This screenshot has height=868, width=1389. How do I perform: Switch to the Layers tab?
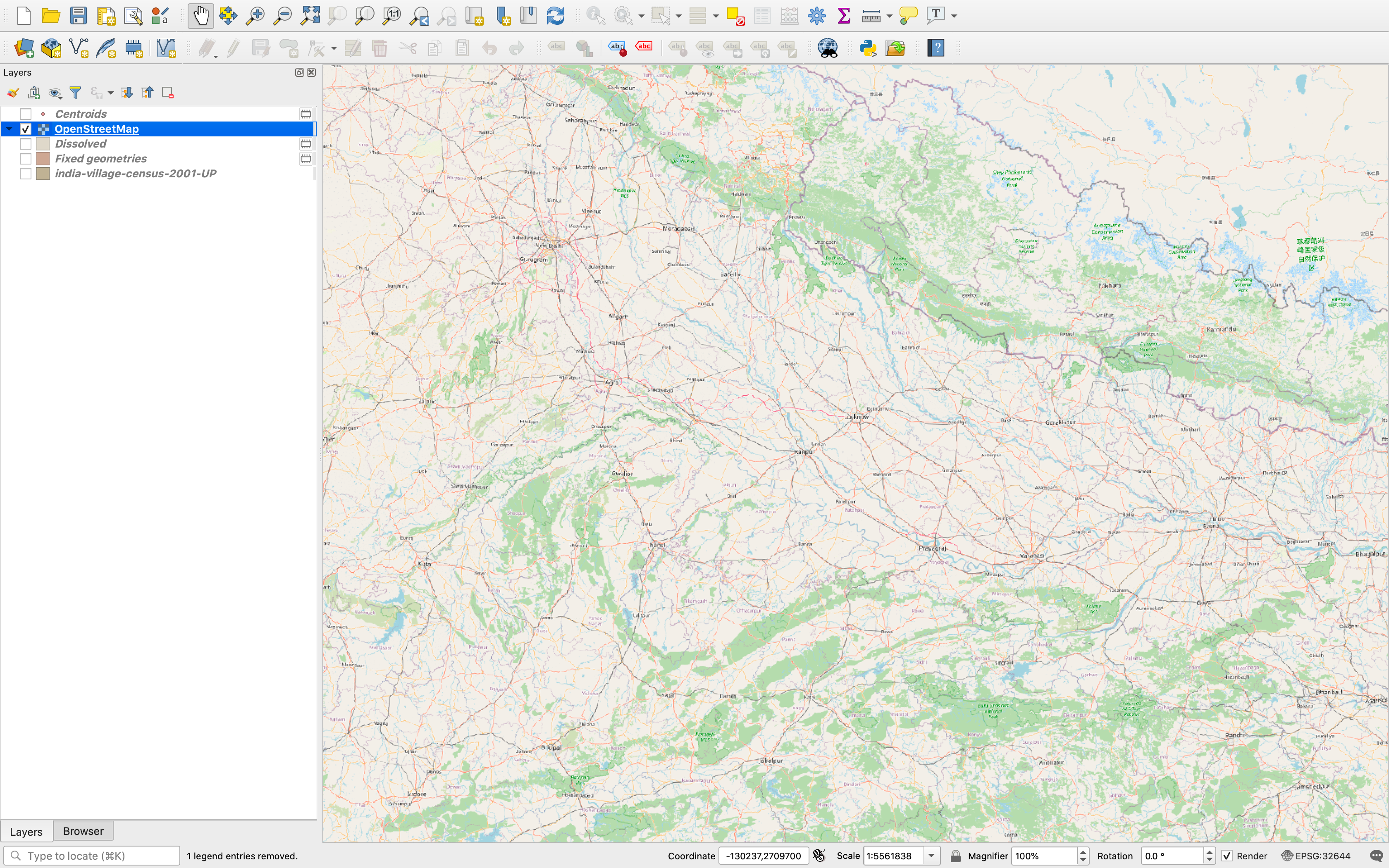click(26, 831)
